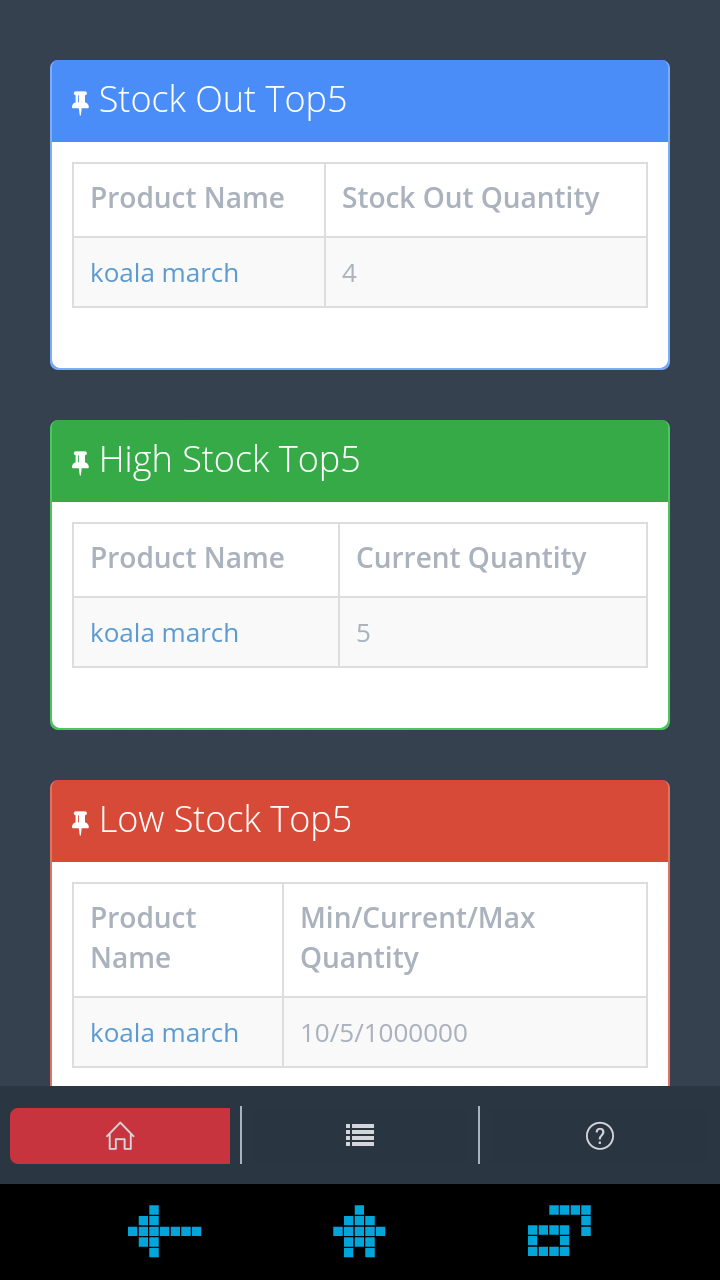Tap the Android home navigation icon

coord(359,1230)
